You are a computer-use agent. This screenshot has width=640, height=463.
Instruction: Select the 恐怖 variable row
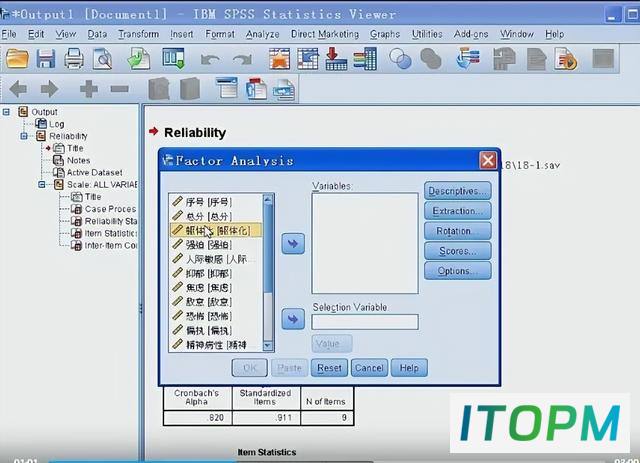[x=215, y=316]
